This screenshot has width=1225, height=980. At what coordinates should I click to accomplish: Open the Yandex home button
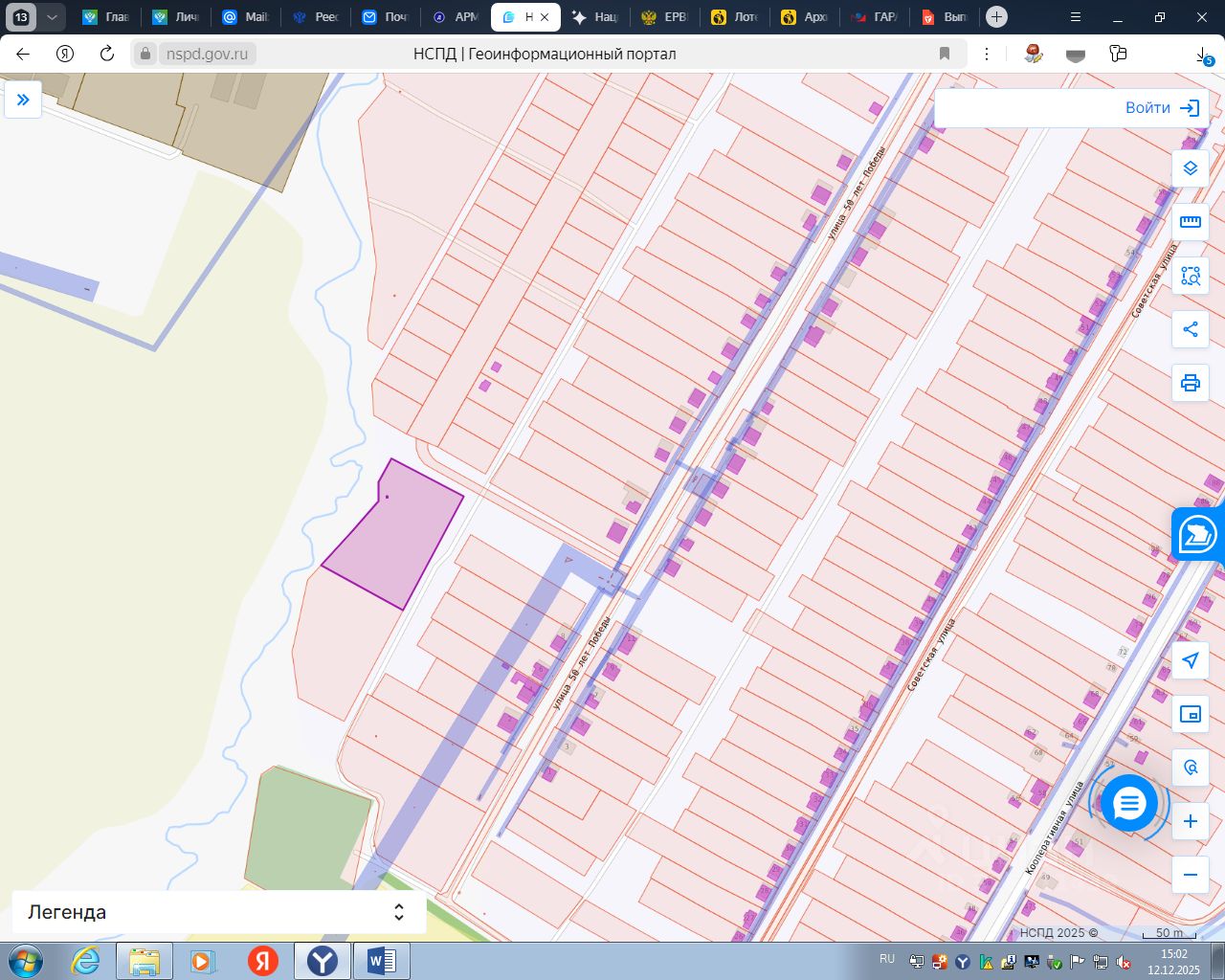click(x=65, y=54)
